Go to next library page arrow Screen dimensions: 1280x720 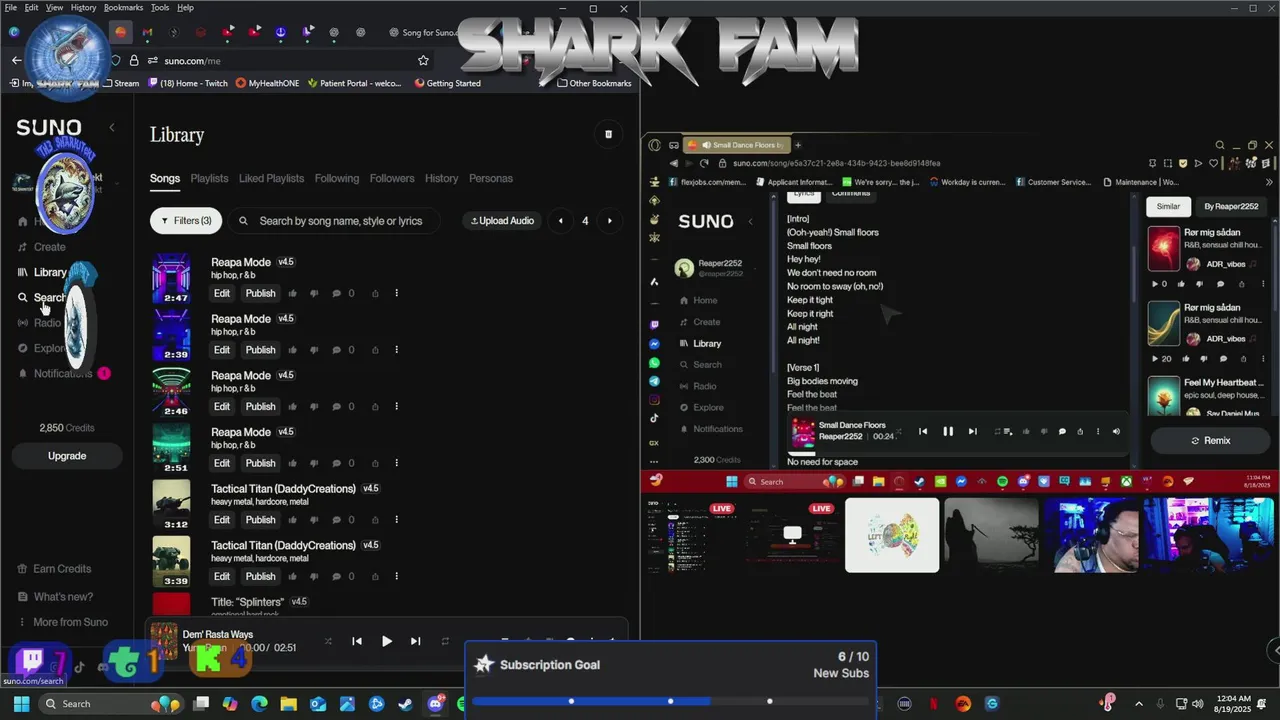(x=609, y=221)
